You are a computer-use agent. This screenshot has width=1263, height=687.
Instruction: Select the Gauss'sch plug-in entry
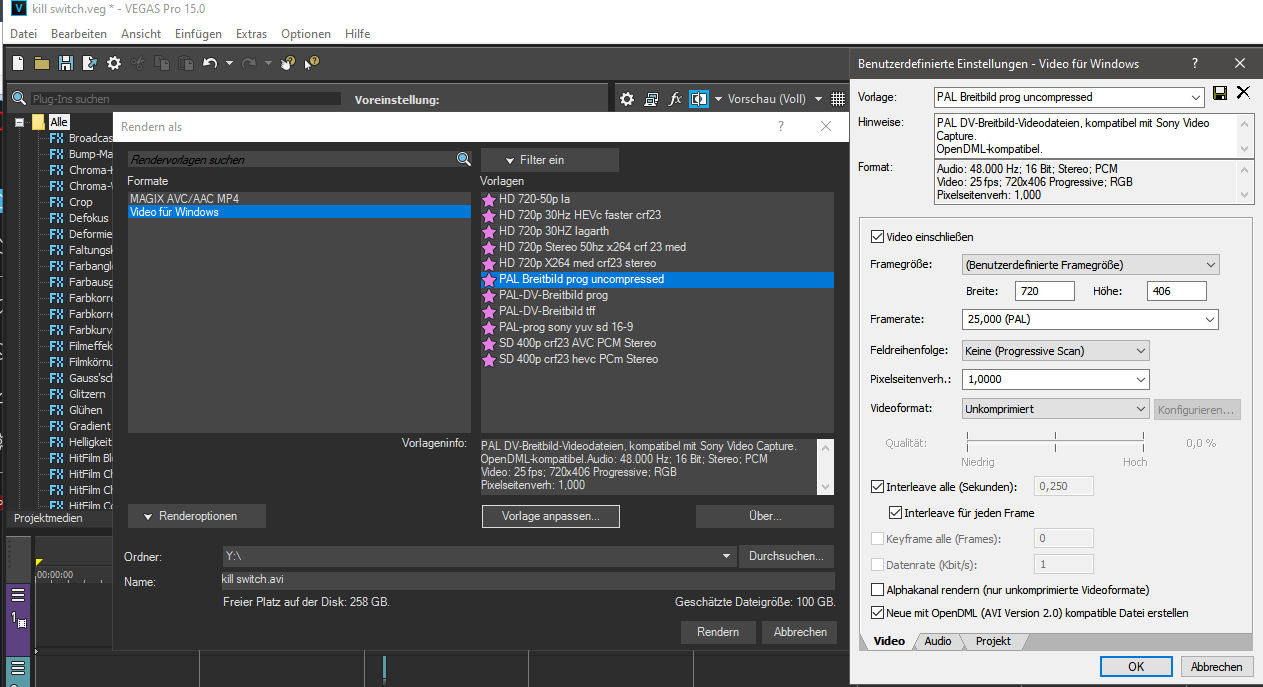point(91,378)
